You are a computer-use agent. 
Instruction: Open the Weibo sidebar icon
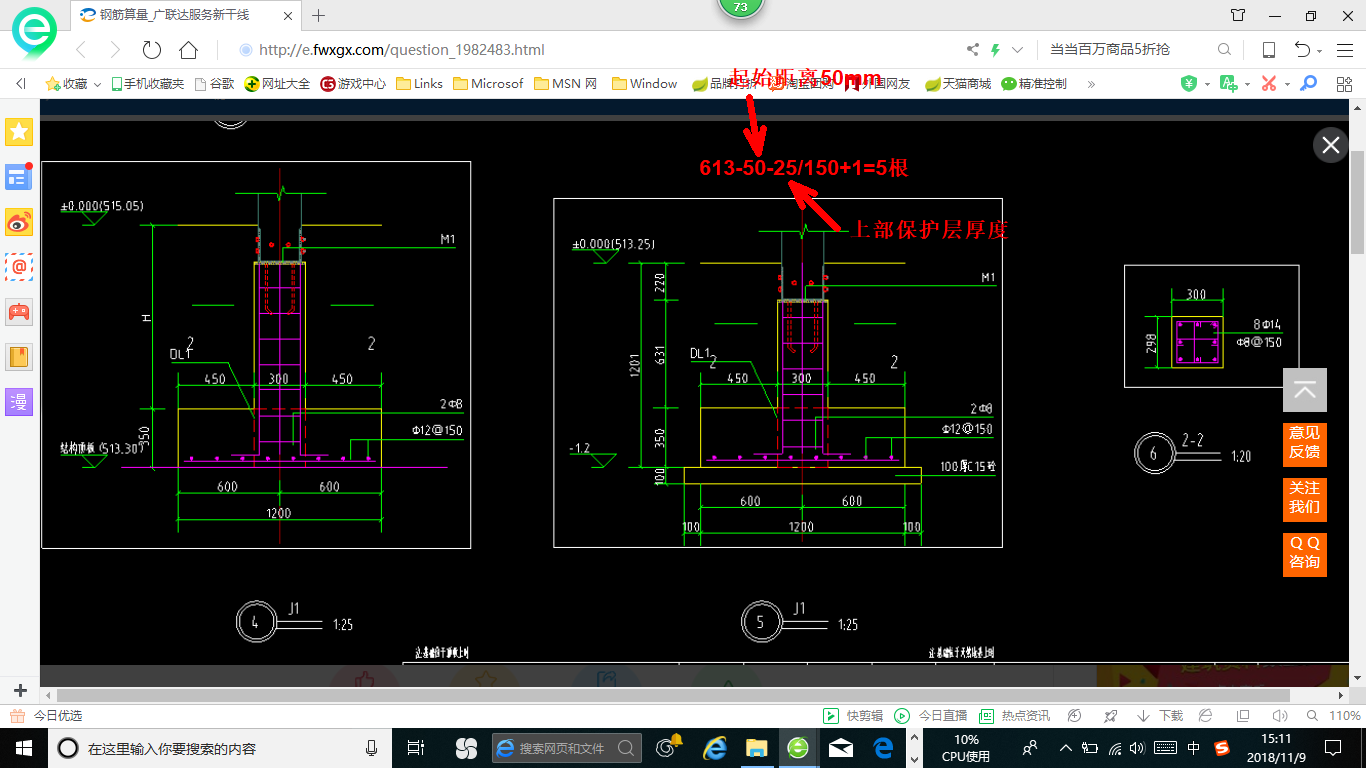(20, 222)
